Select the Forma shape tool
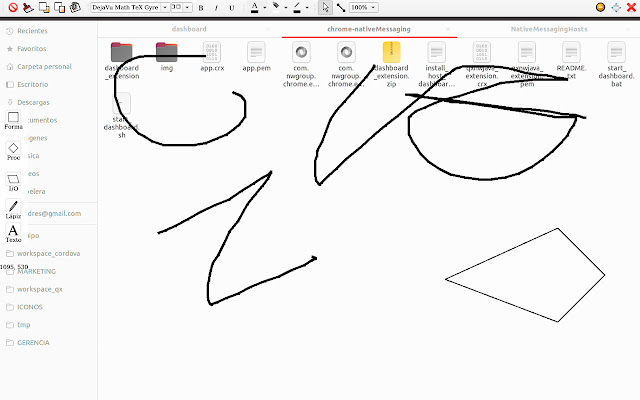640x400 pixels. click(13, 119)
